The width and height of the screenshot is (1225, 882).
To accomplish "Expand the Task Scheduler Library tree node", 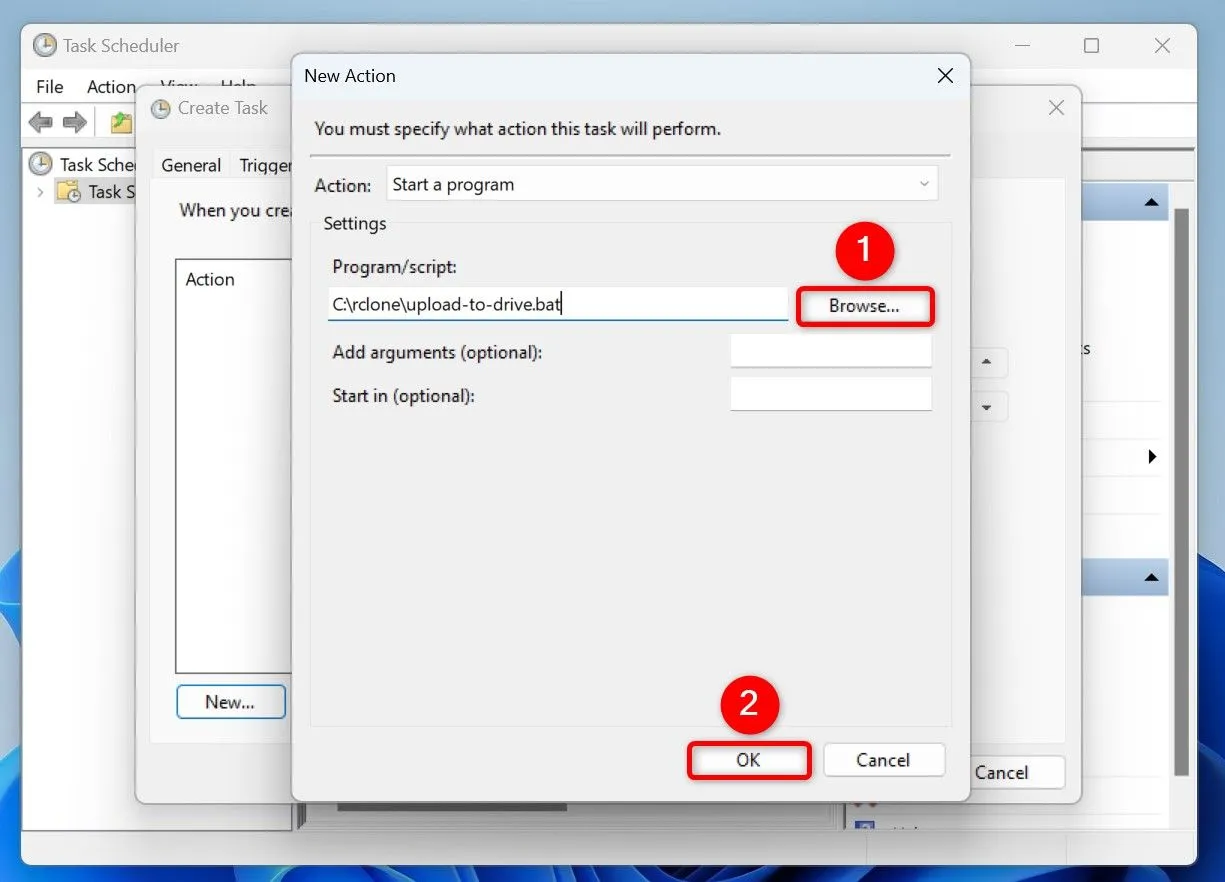I will (40, 191).
